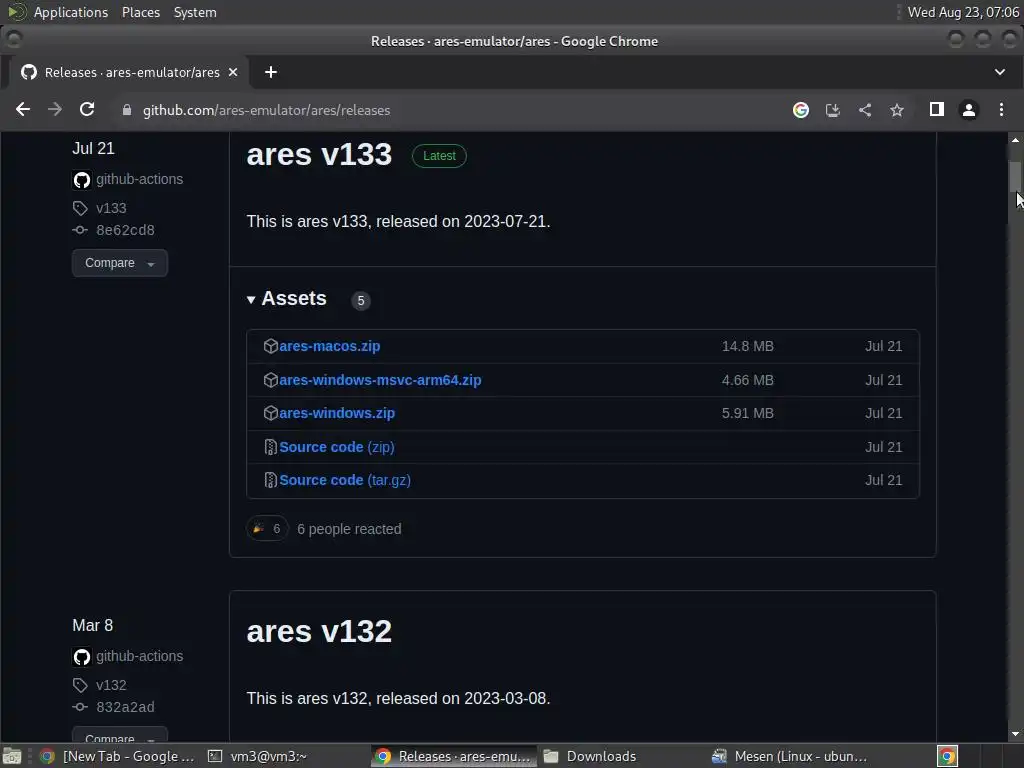Screen dimensions: 1024x768
Task: Download ares-windows.zip
Action: click(x=337, y=413)
